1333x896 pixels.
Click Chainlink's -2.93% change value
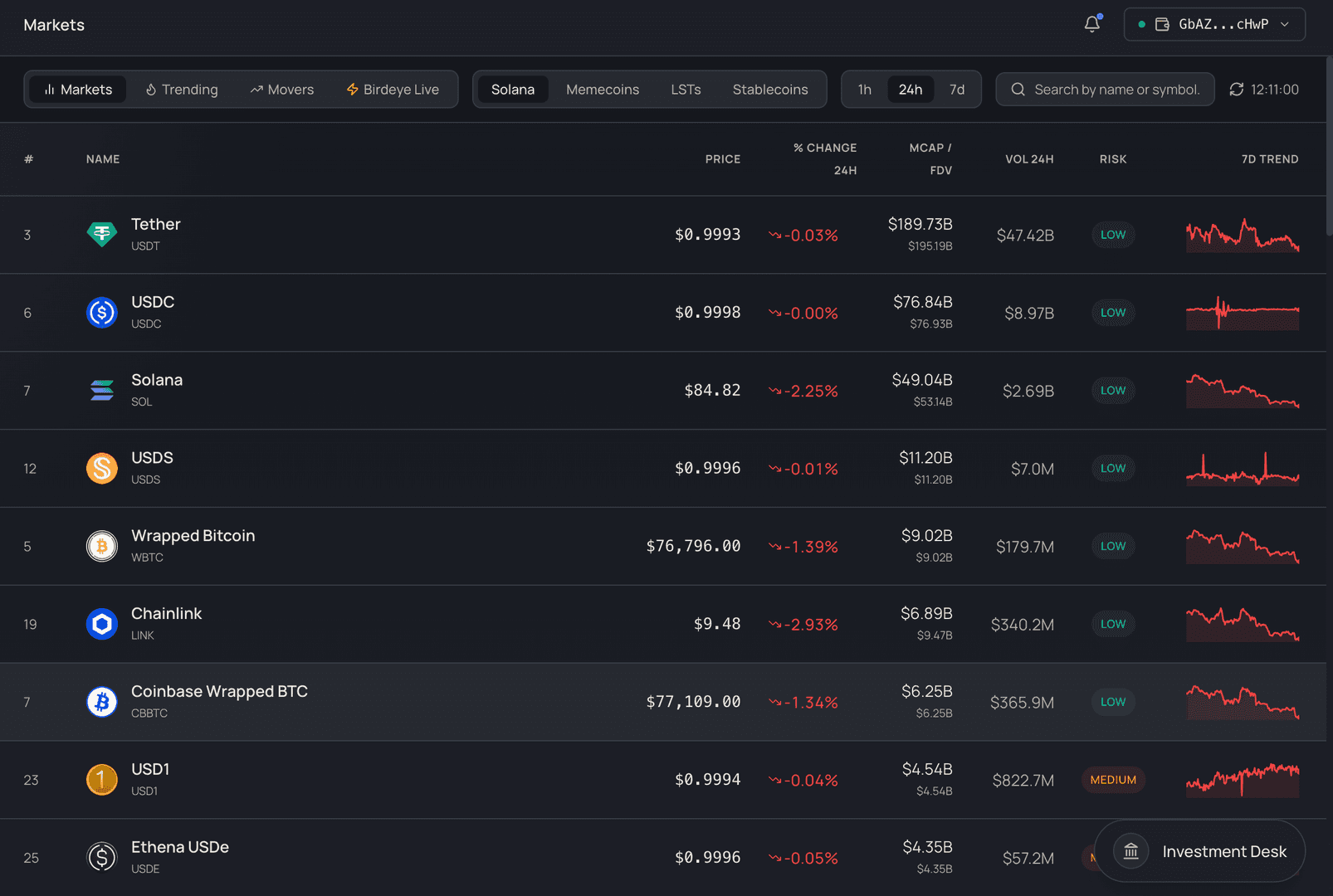pos(803,625)
